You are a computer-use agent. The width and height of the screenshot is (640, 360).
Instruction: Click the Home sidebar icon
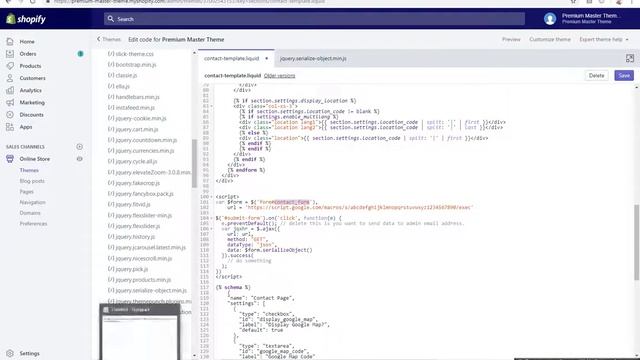(x=10, y=42)
